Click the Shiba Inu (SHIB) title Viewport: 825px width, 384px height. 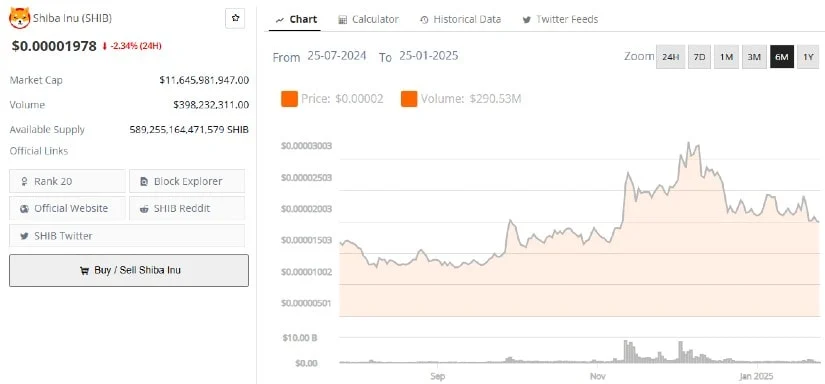(x=73, y=18)
